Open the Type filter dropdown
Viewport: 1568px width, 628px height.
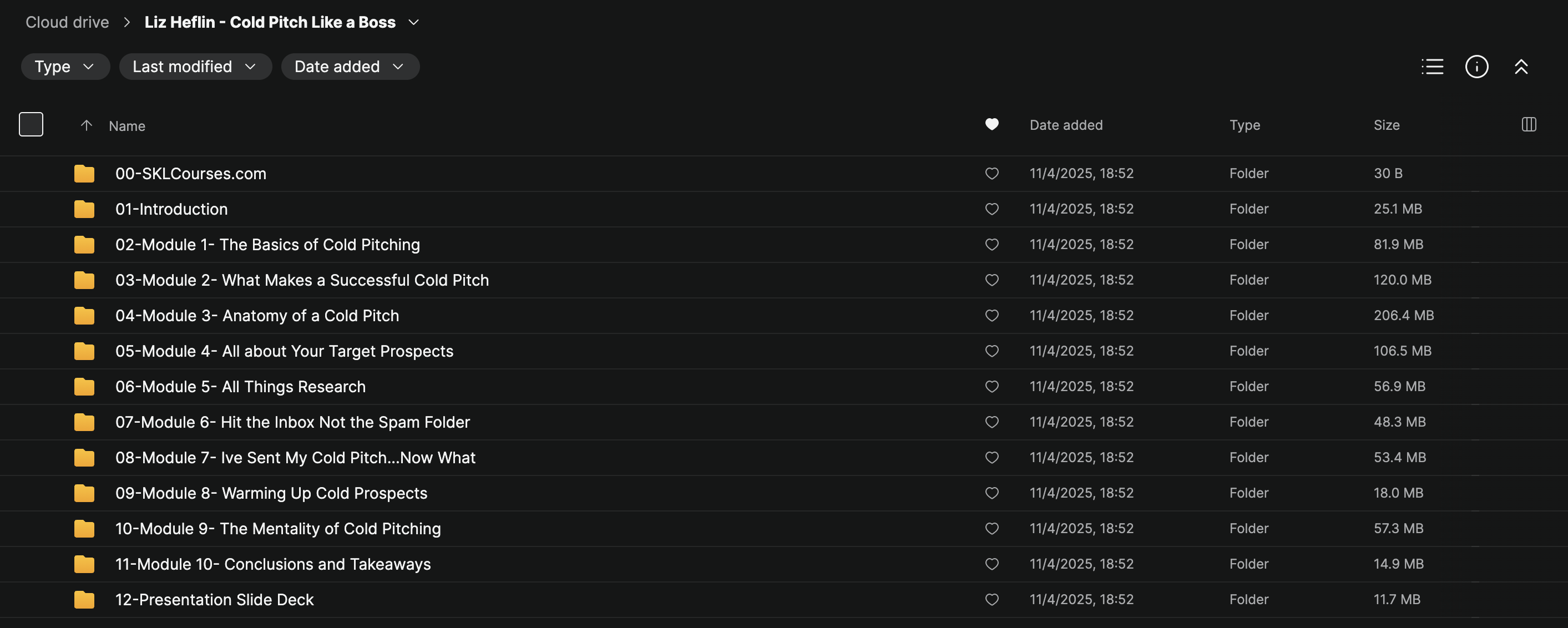tap(65, 67)
